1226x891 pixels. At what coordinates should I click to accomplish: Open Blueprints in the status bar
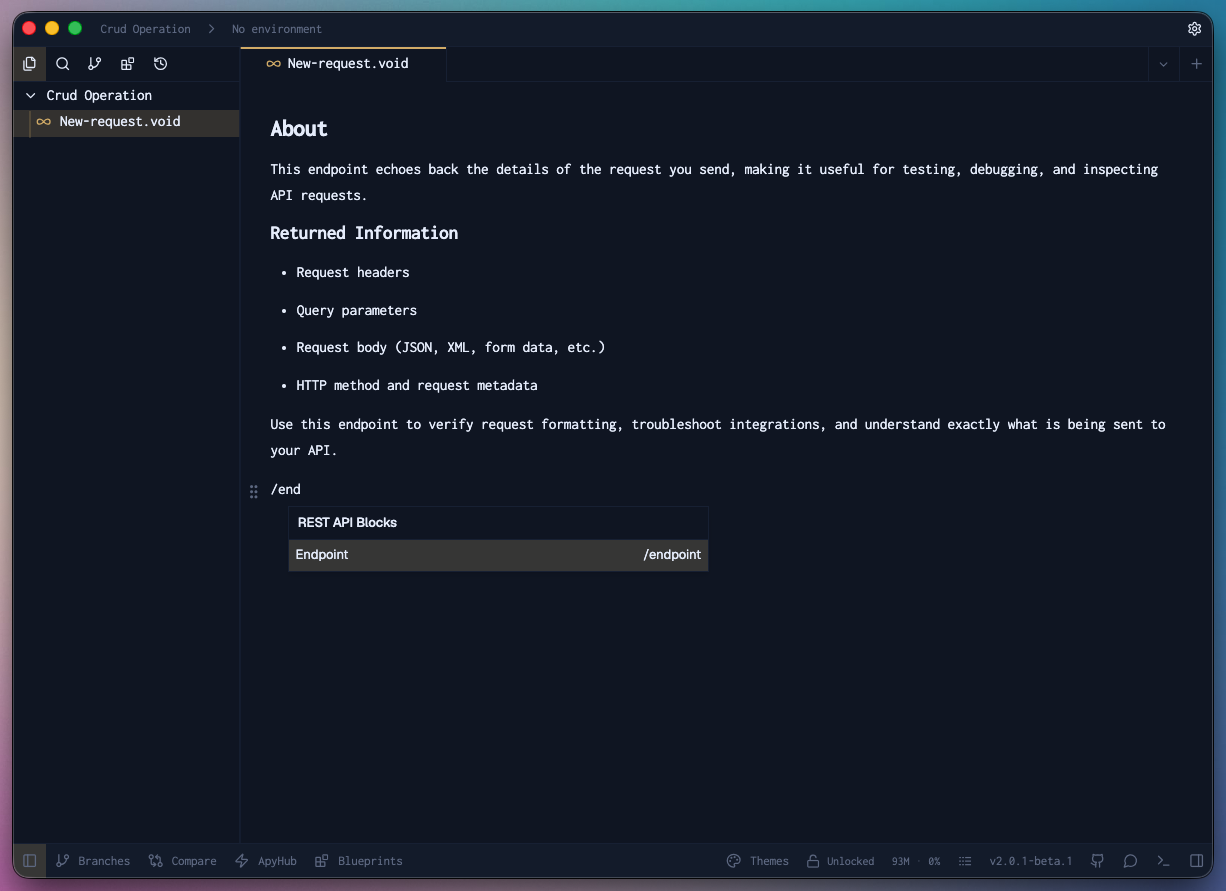pyautogui.click(x=359, y=861)
